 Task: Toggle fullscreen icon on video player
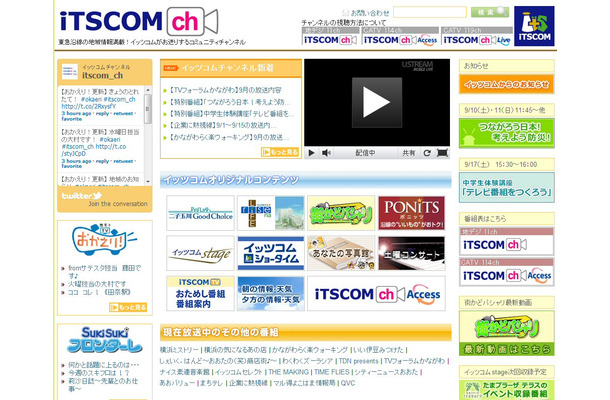click(x=442, y=153)
